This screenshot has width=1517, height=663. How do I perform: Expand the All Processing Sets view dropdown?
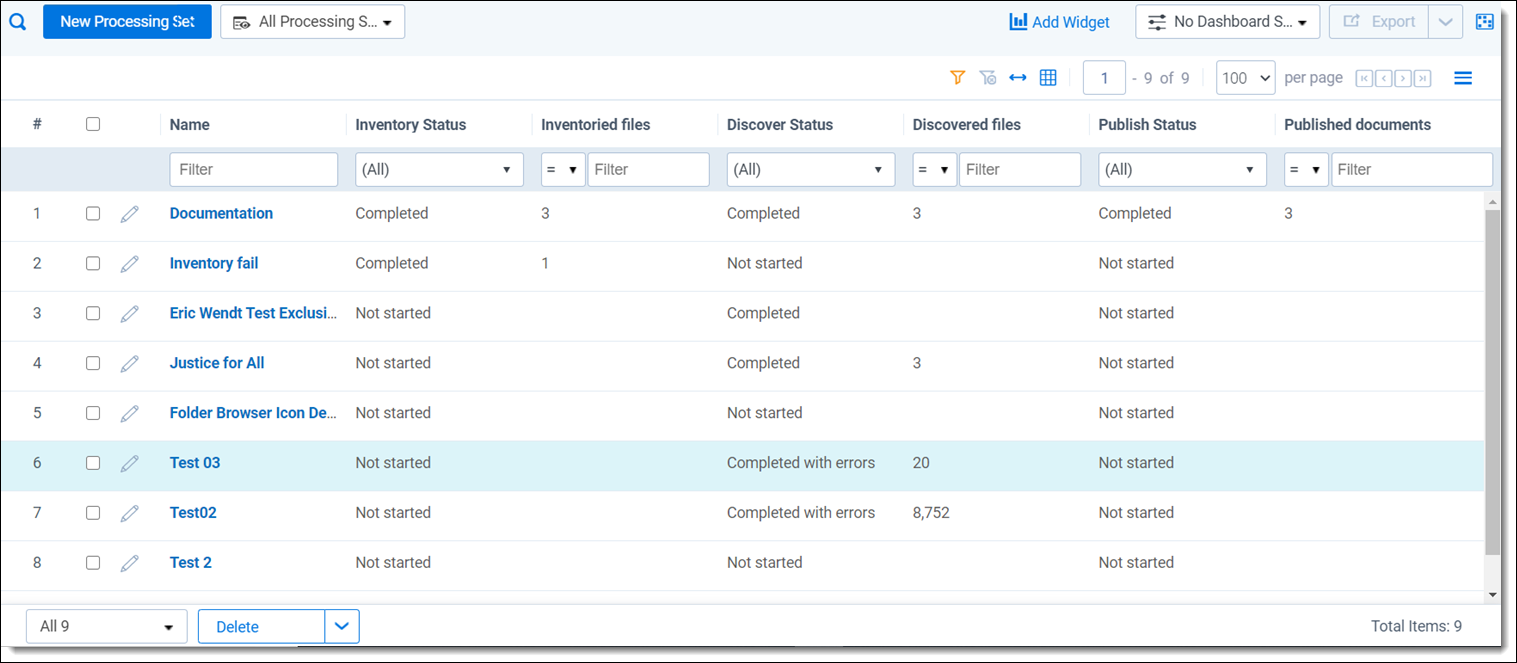[x=313, y=22]
